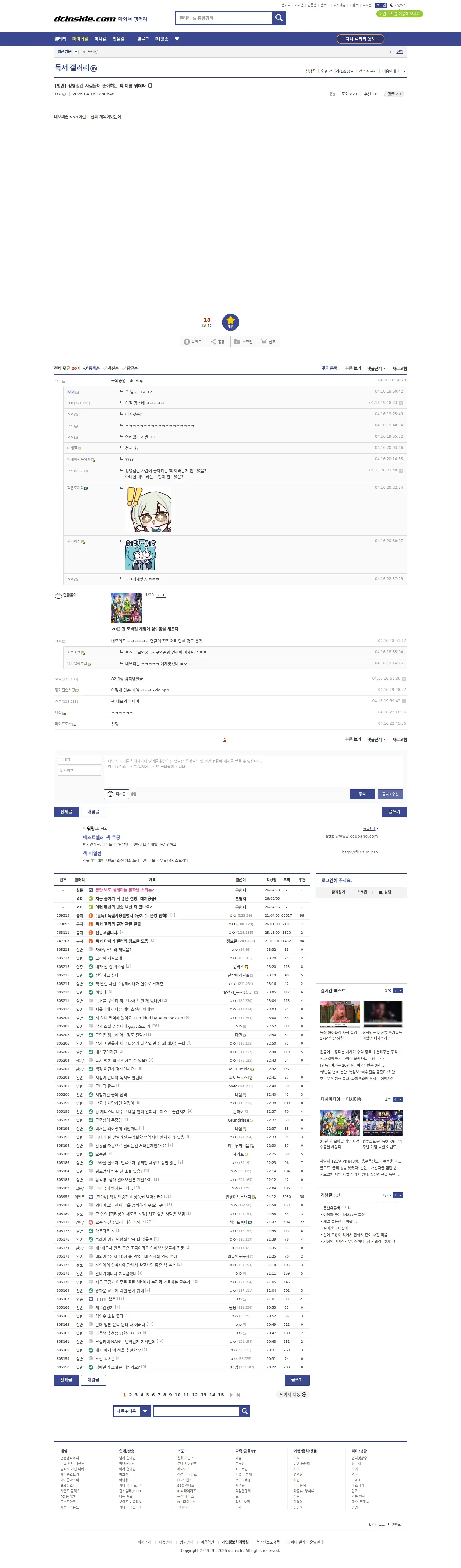Screen dimensions: 461x1568
Task: Go to next page with the pagination arrow
Action: (x=231, y=1395)
